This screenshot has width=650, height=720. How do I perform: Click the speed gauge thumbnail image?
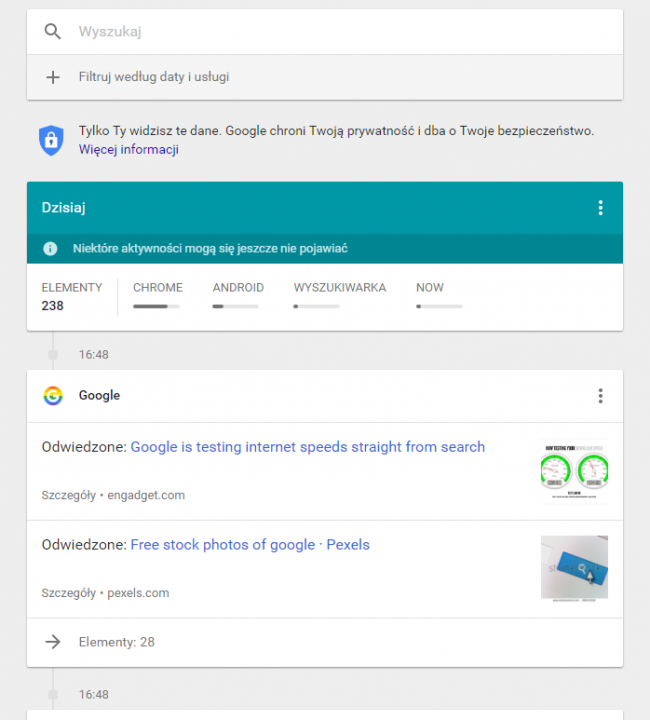(574, 472)
